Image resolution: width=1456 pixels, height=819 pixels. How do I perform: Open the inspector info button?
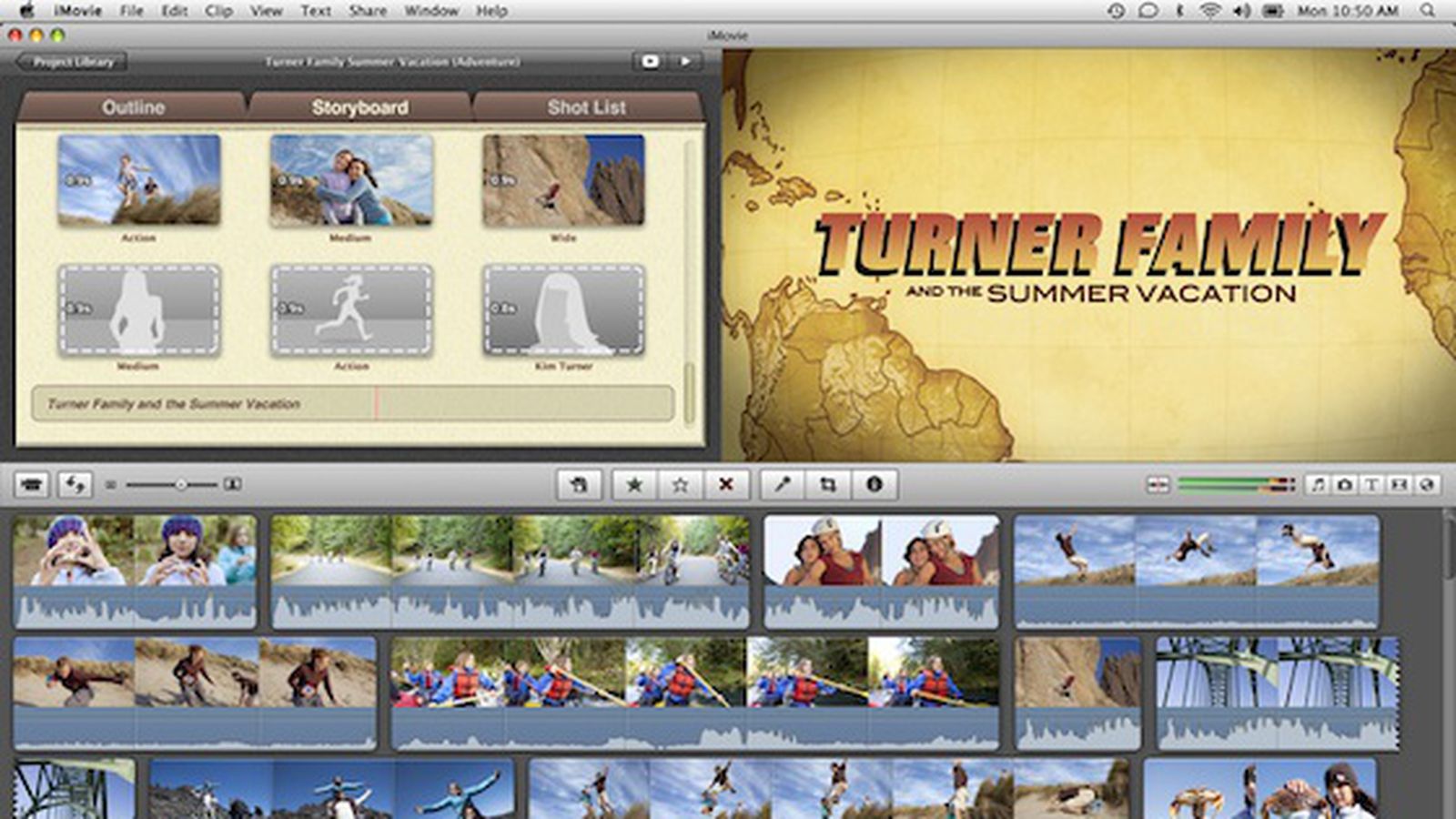[x=874, y=485]
